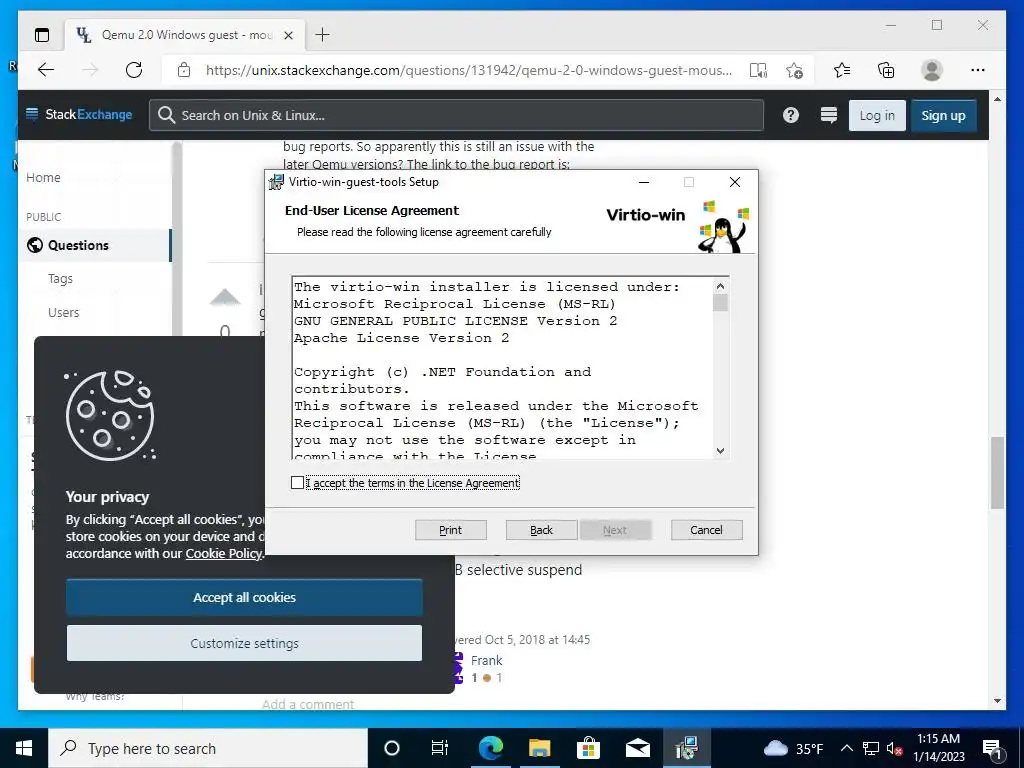Open the weather 35°F widget

coord(793,748)
